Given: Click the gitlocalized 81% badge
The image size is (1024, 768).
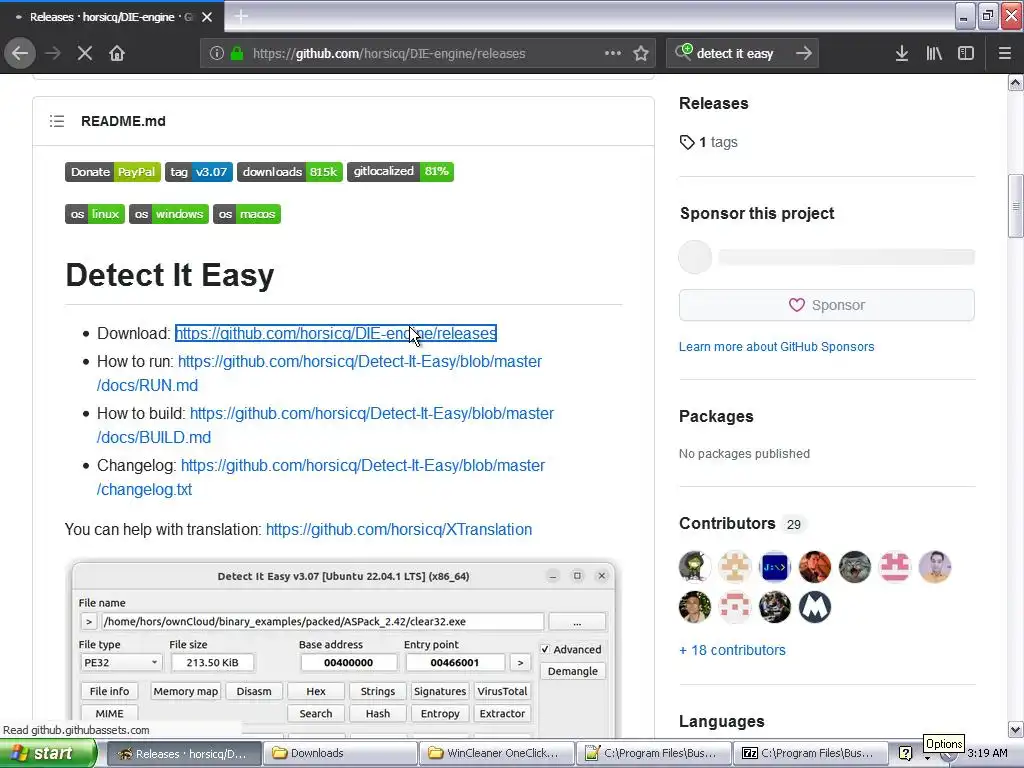Looking at the screenshot, I should 400,172.
